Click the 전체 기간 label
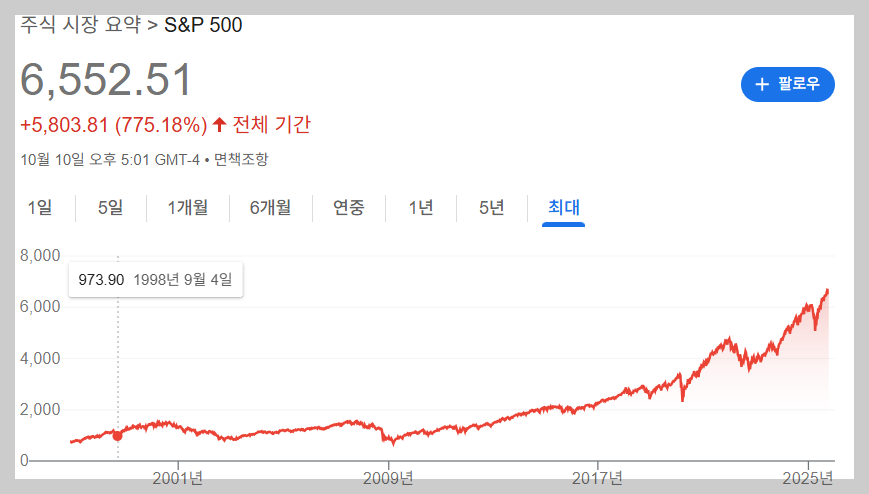 (x=272, y=124)
